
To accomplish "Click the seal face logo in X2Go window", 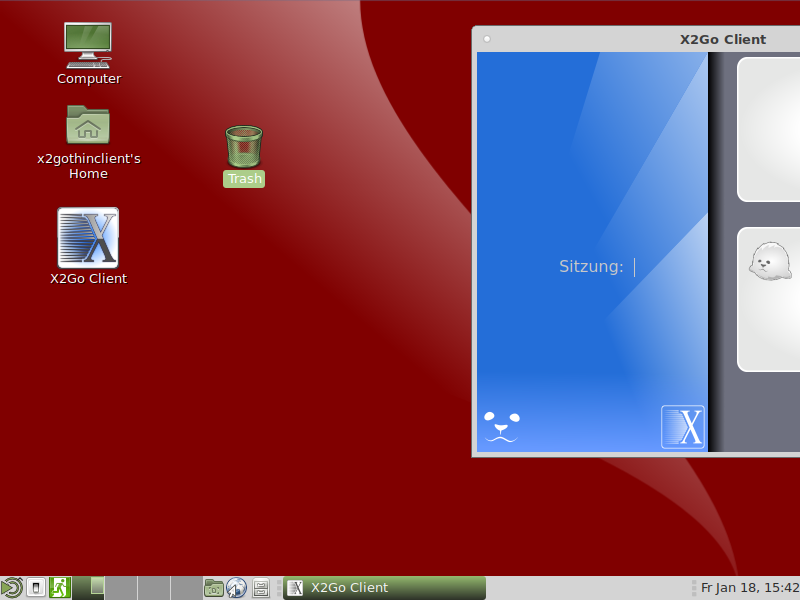I will click(x=502, y=427).
